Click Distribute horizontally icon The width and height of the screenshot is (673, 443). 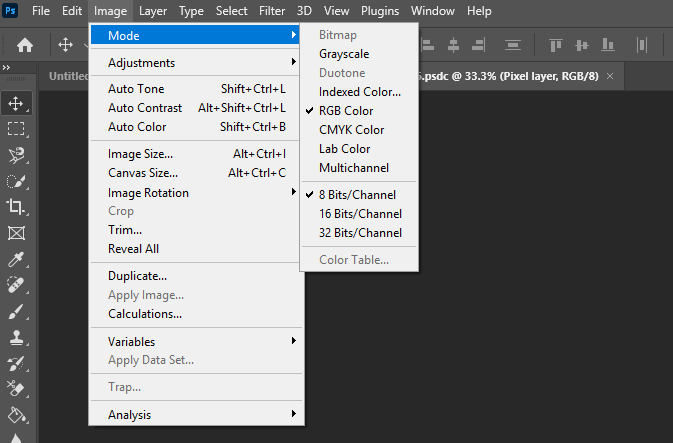click(x=642, y=45)
